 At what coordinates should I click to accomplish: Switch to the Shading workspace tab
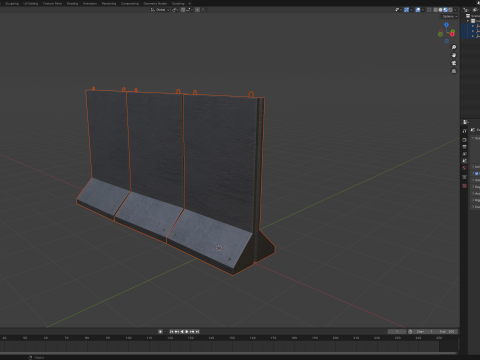click(x=72, y=3)
